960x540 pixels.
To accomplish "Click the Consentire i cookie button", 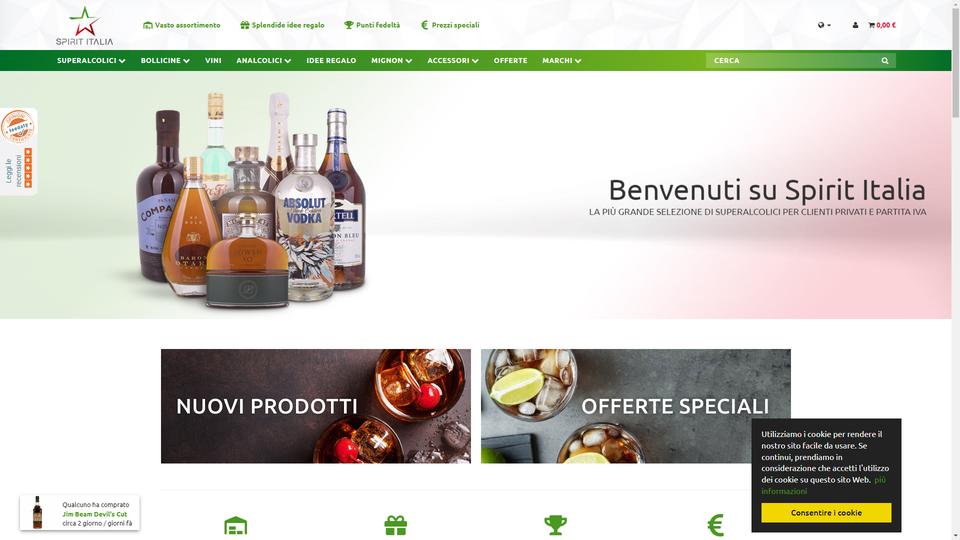I will coord(826,512).
